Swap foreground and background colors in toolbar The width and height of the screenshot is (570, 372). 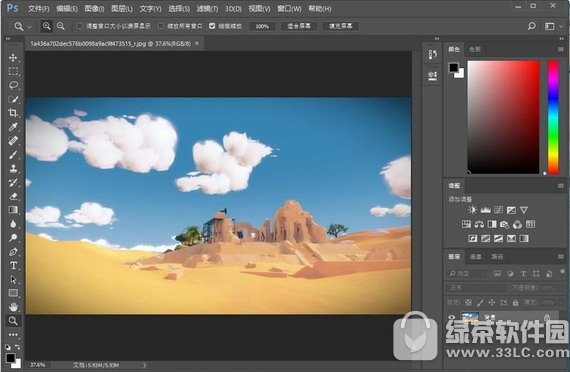pyautogui.click(x=17, y=347)
